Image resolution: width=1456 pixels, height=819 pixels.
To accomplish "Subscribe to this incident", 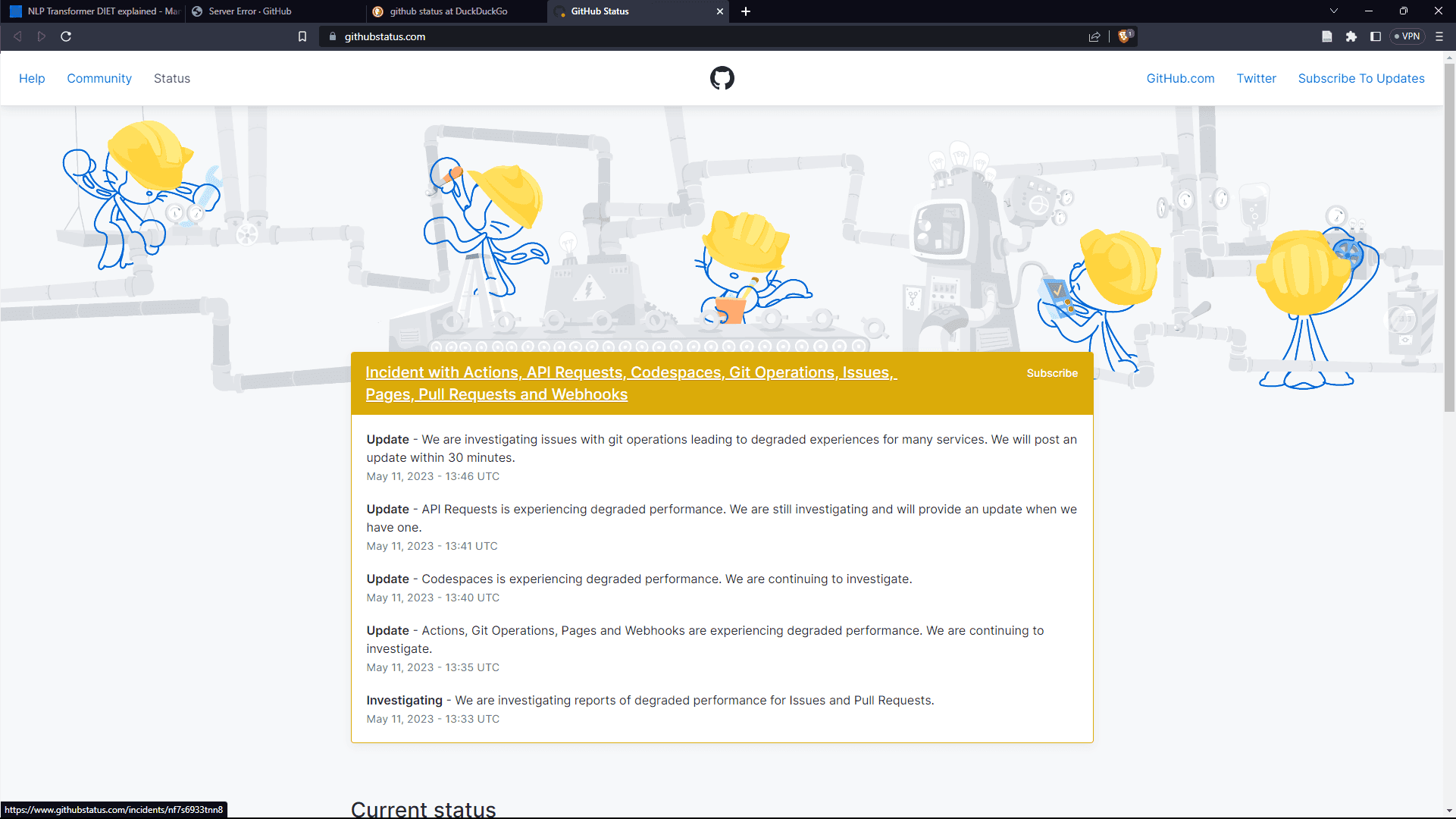I will 1052,373.
